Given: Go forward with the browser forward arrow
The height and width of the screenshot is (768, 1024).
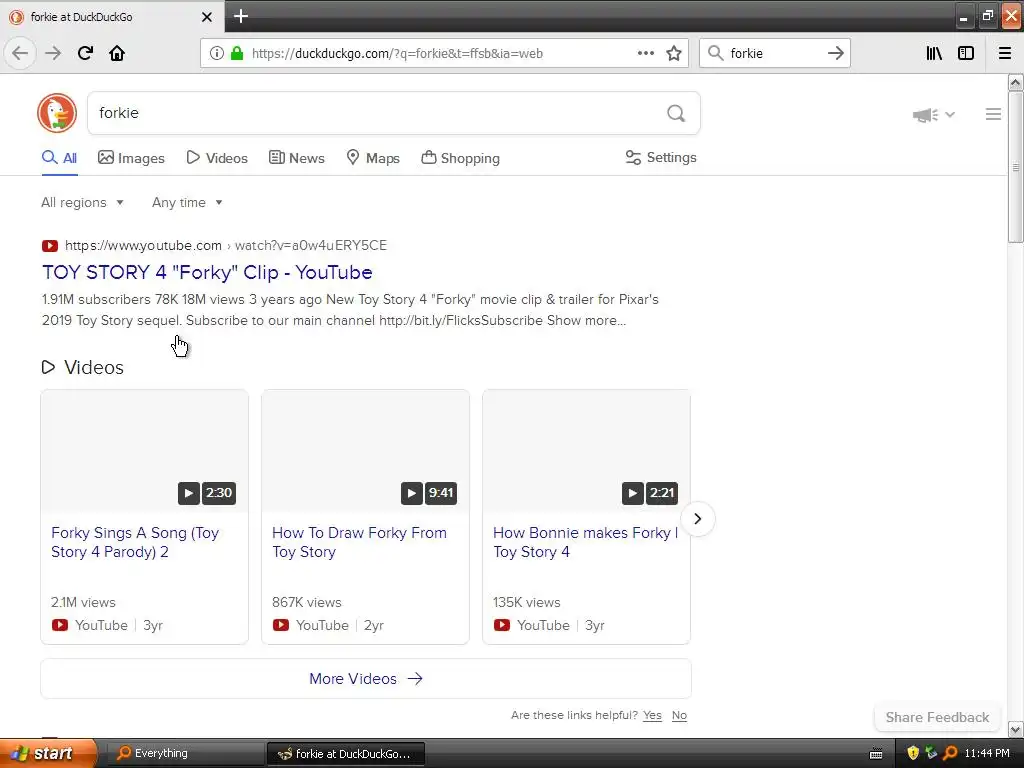Looking at the screenshot, I should click(53, 53).
